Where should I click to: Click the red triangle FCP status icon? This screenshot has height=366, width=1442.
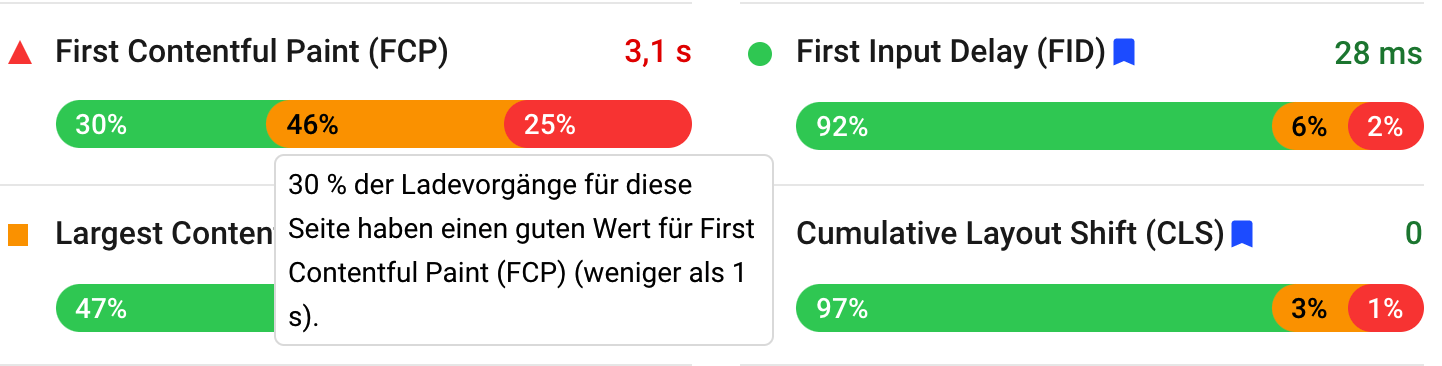click(20, 54)
